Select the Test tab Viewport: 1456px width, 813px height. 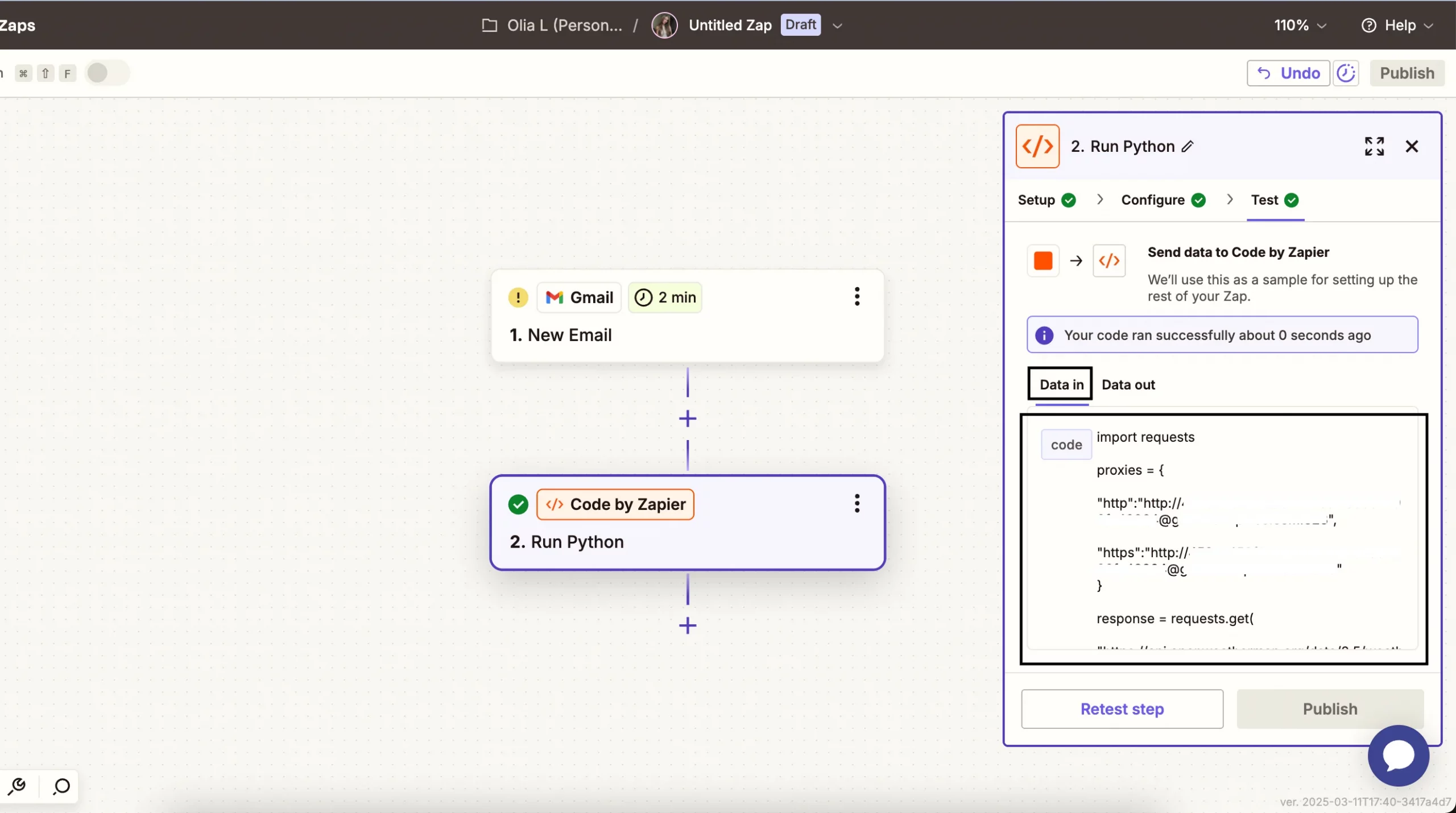pyautogui.click(x=1275, y=200)
